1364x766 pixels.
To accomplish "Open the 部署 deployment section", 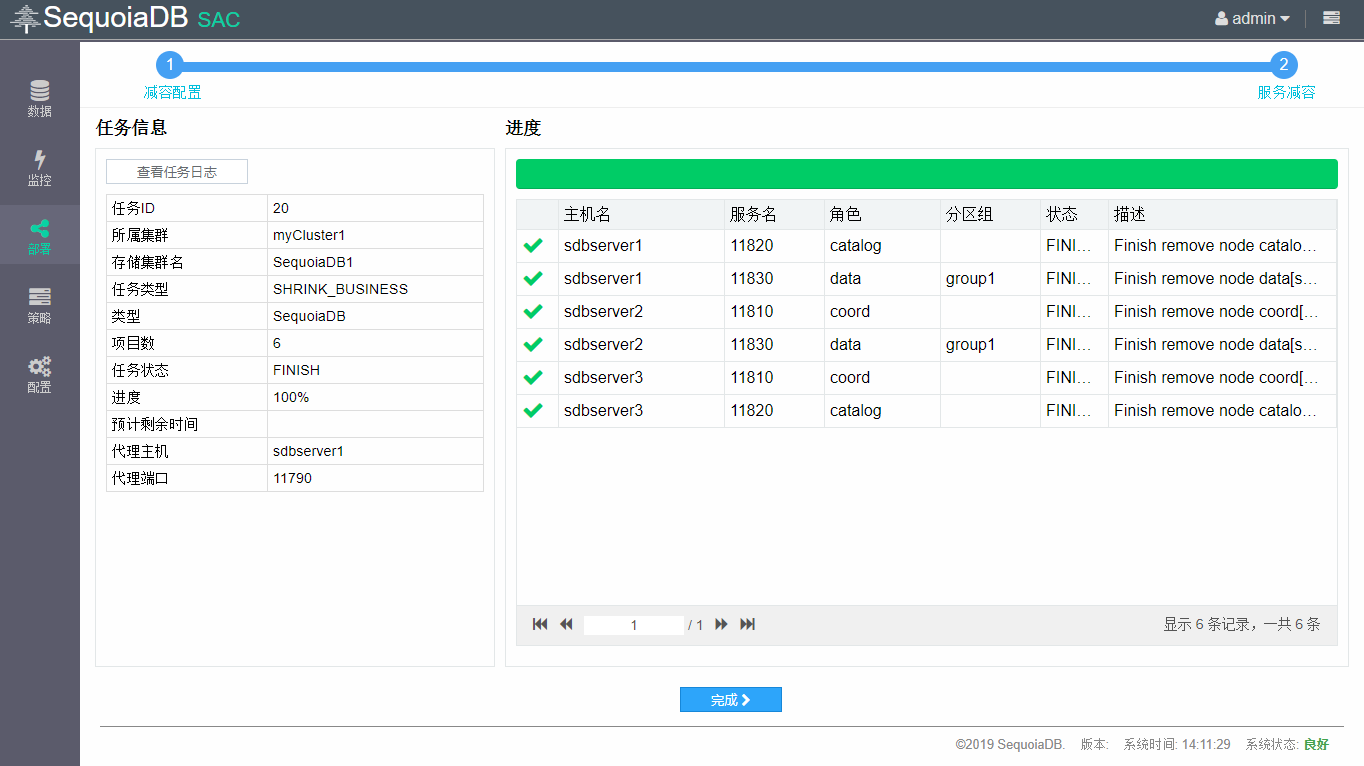I will point(40,236).
